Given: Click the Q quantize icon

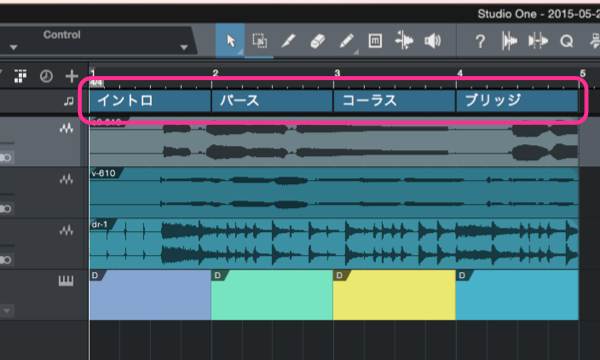Looking at the screenshot, I should 567,41.
